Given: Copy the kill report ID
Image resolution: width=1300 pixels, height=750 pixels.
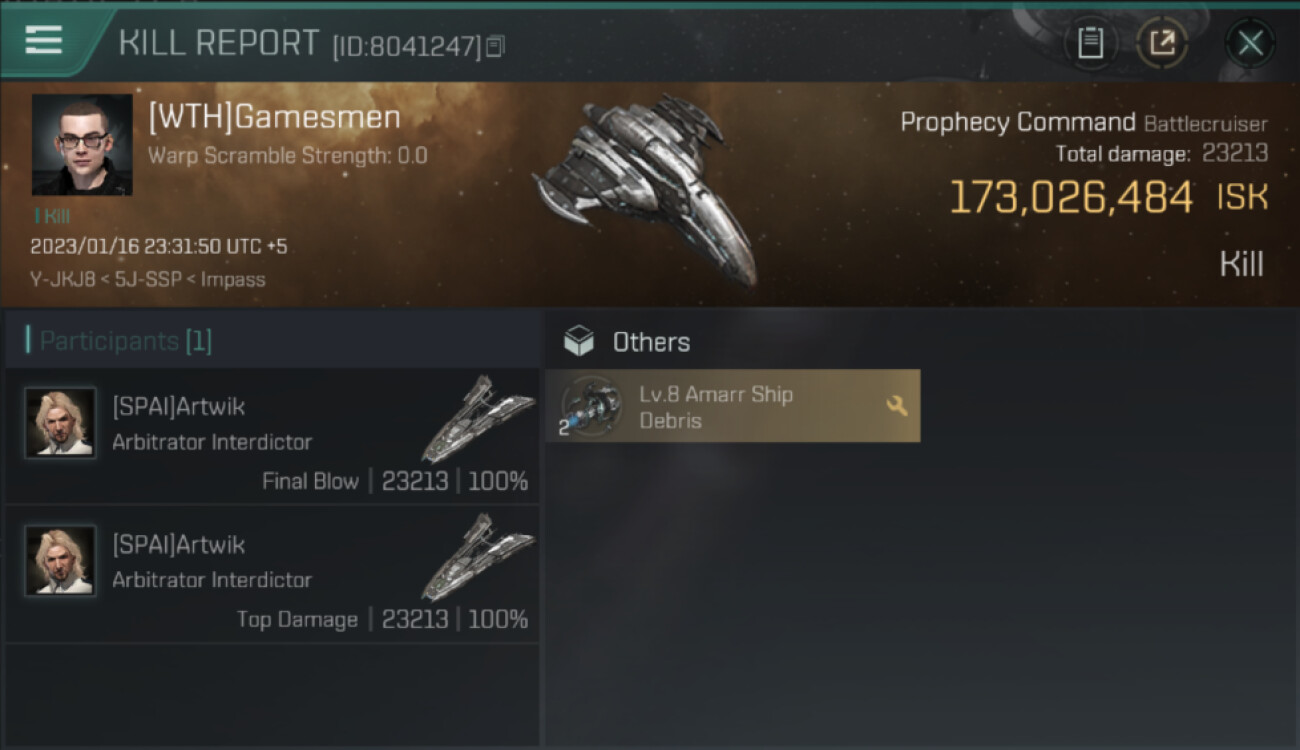Looking at the screenshot, I should coord(496,46).
